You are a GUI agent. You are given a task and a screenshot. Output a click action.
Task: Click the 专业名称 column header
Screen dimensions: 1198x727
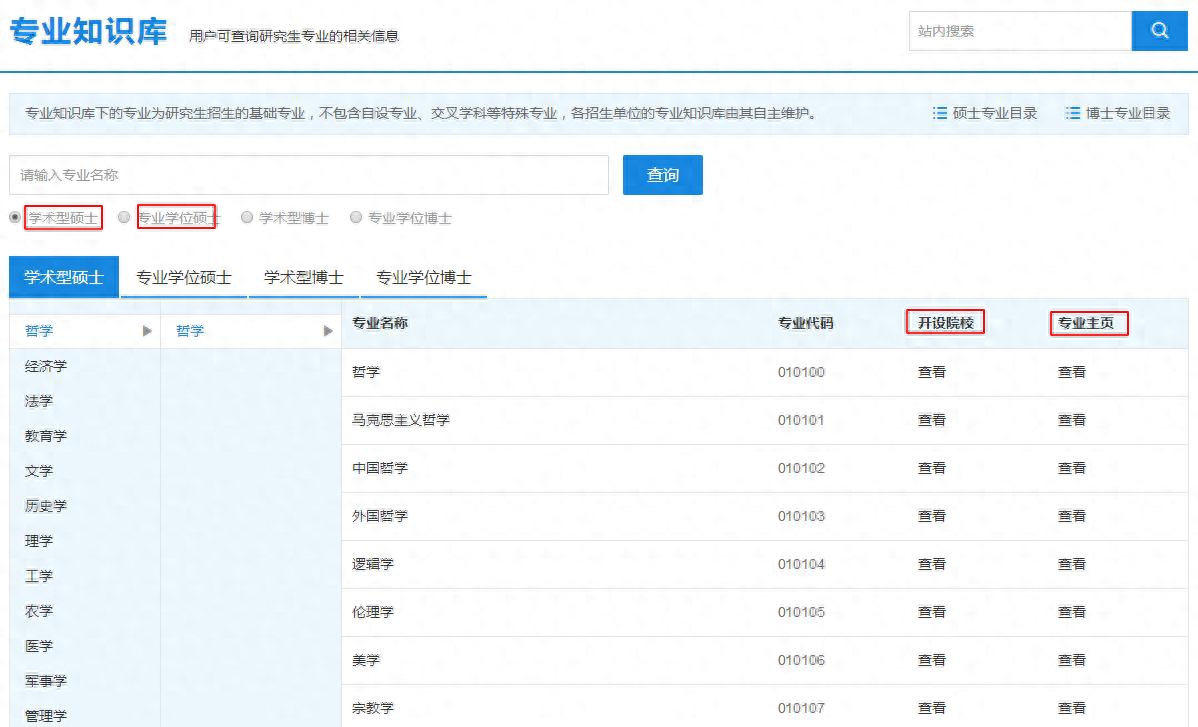(x=380, y=323)
